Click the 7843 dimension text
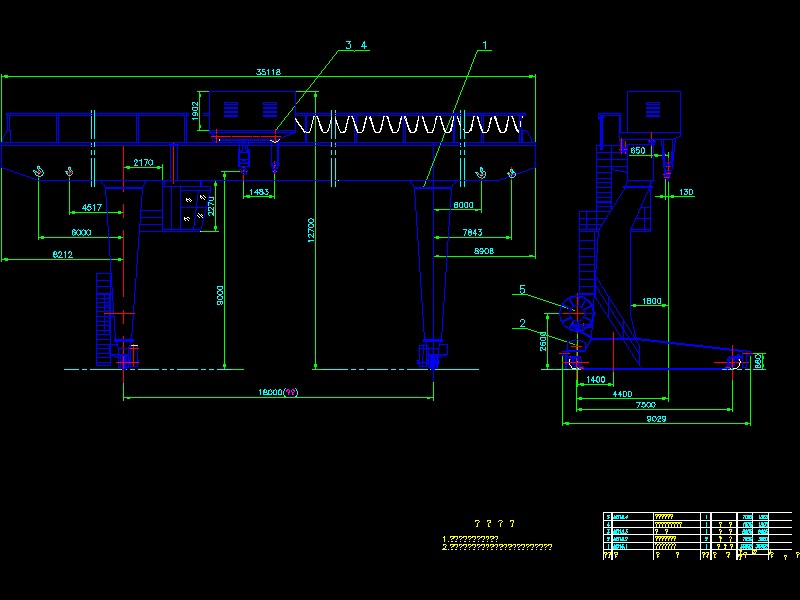Screen dimensions: 800x600 [x=472, y=232]
